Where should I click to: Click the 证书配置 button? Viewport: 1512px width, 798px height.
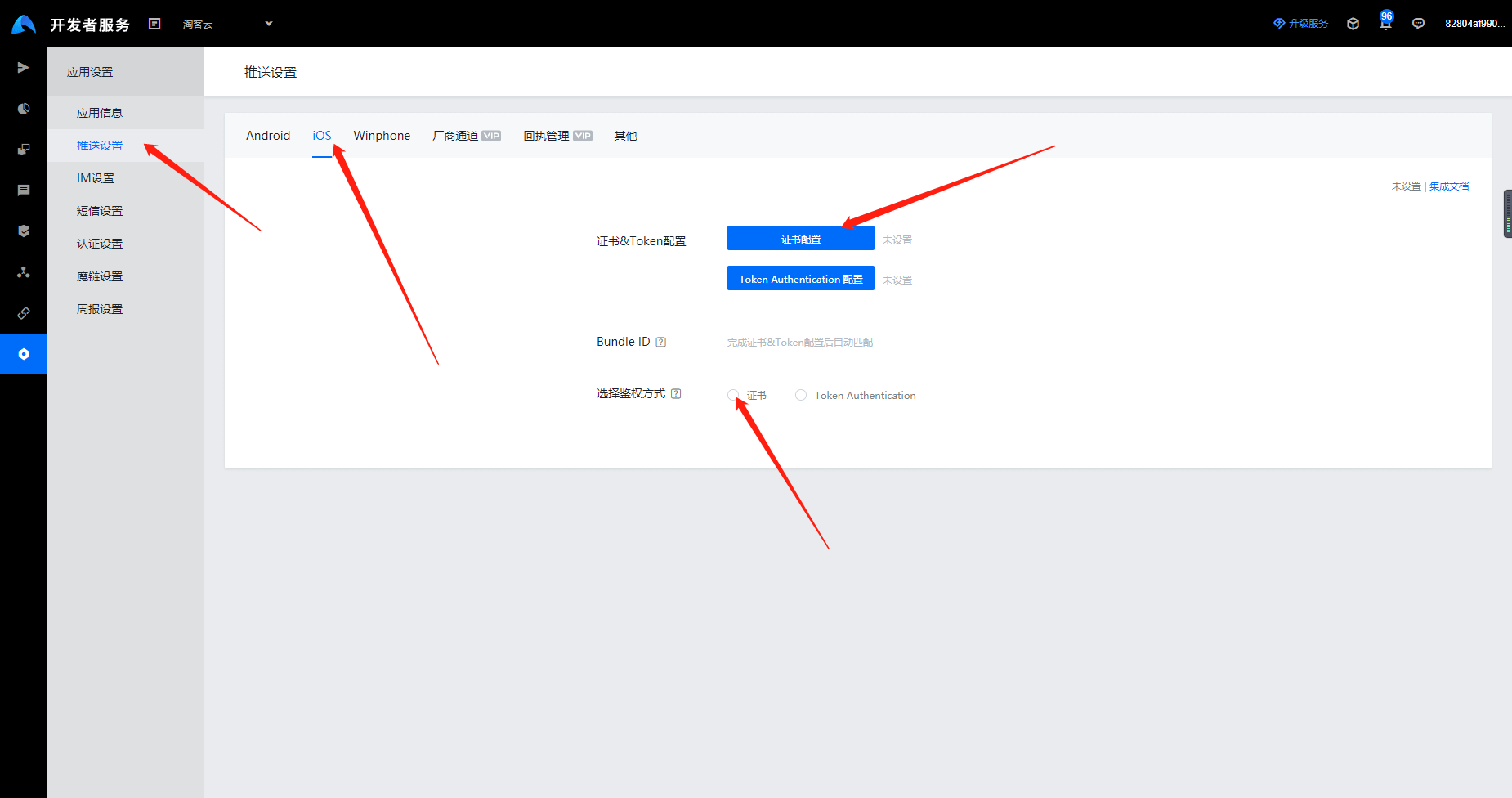801,238
